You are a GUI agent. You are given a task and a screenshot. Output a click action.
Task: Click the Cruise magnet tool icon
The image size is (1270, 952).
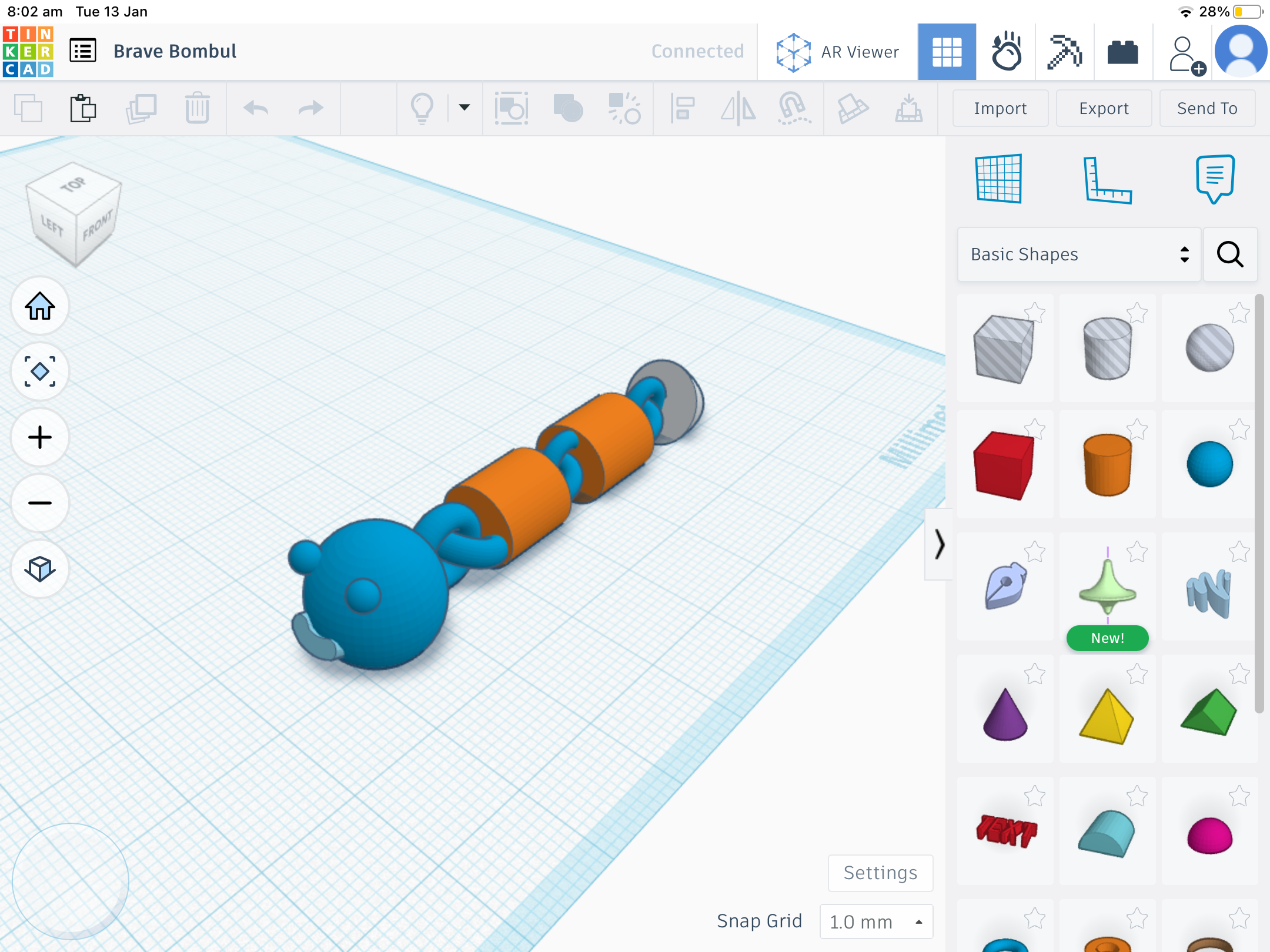click(794, 108)
